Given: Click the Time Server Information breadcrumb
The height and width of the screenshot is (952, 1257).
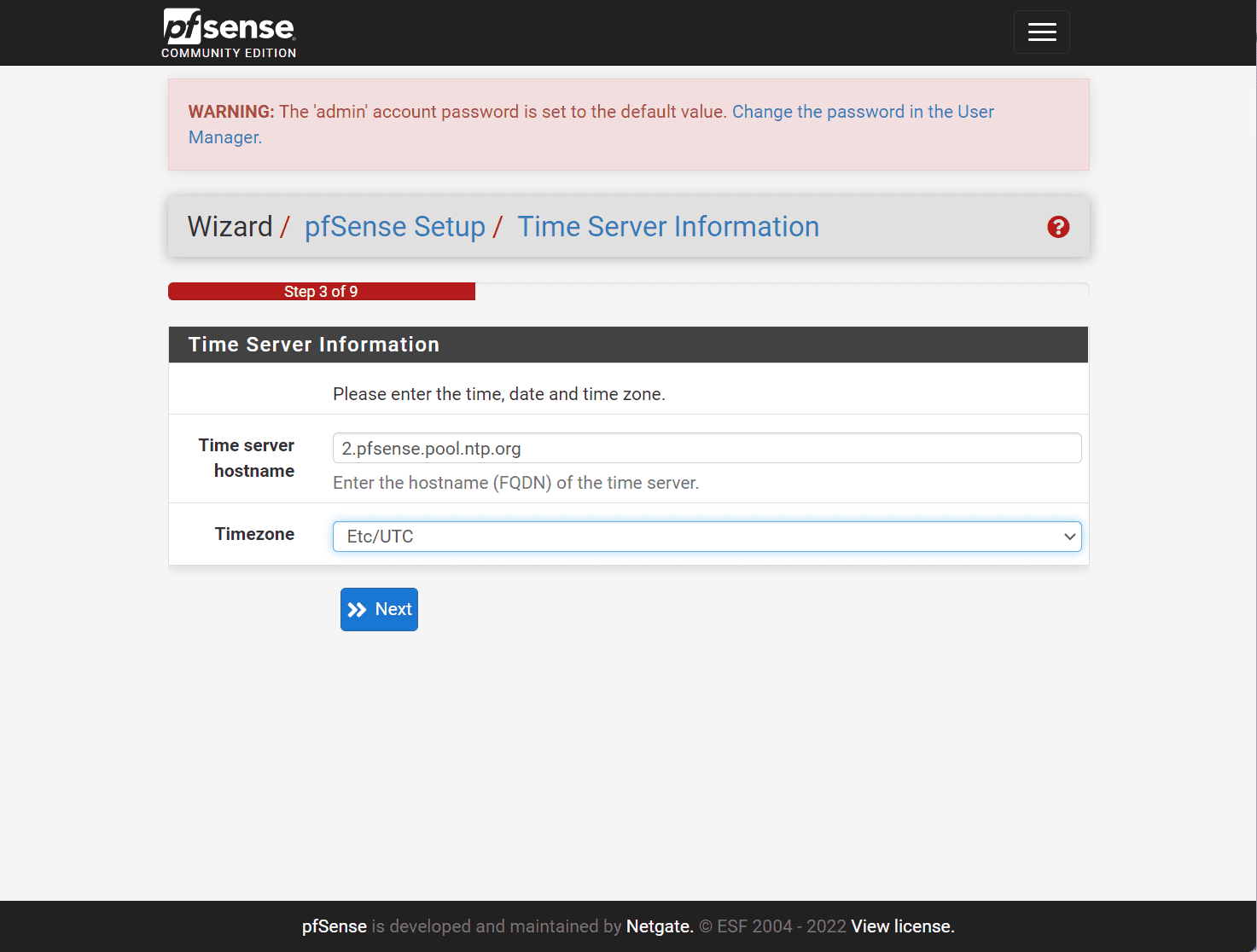Looking at the screenshot, I should coord(668,227).
